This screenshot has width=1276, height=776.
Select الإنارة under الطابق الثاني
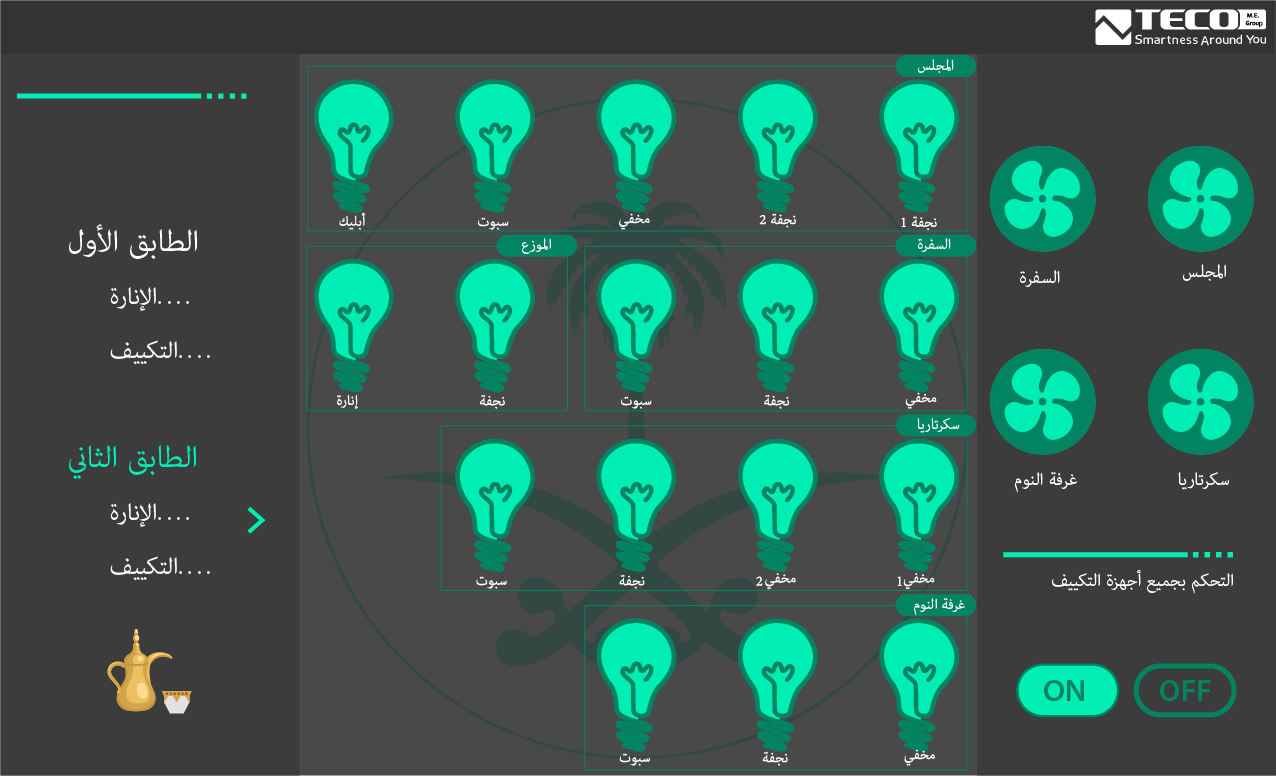(x=150, y=513)
